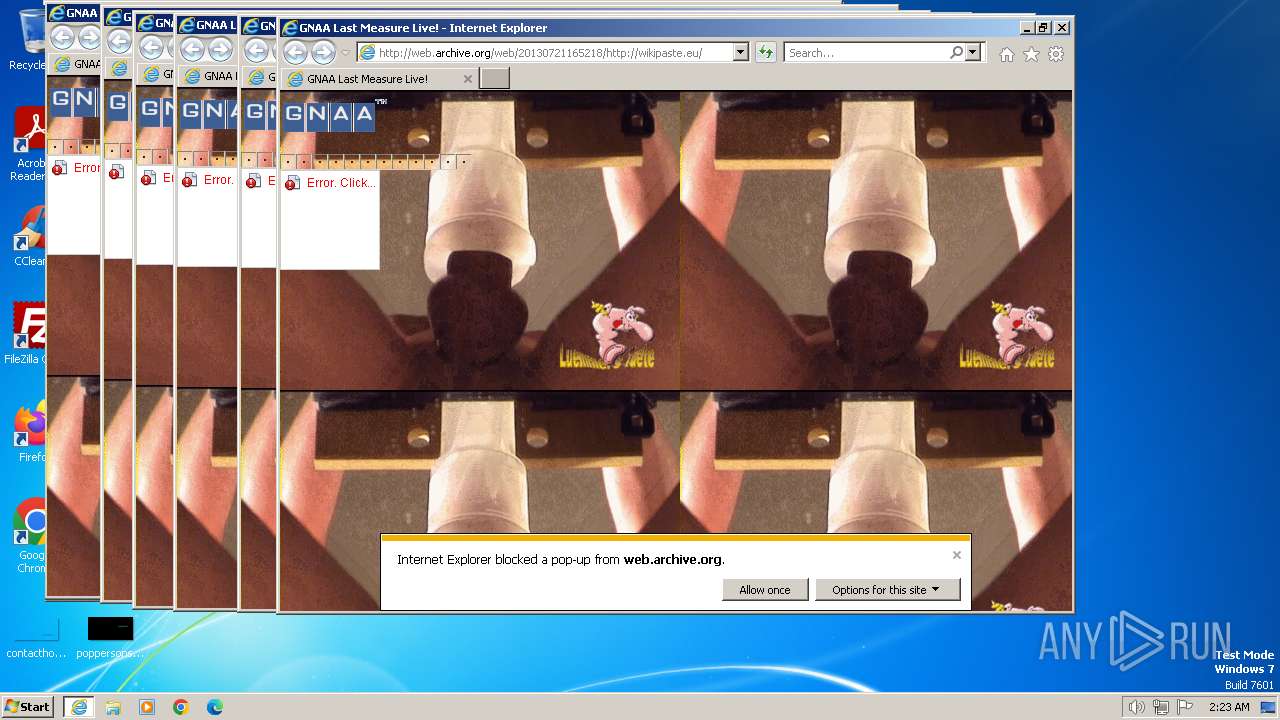The image size is (1280, 720).
Task: Minimize the front Internet Explorer window
Action: pyautogui.click(x=1027, y=28)
